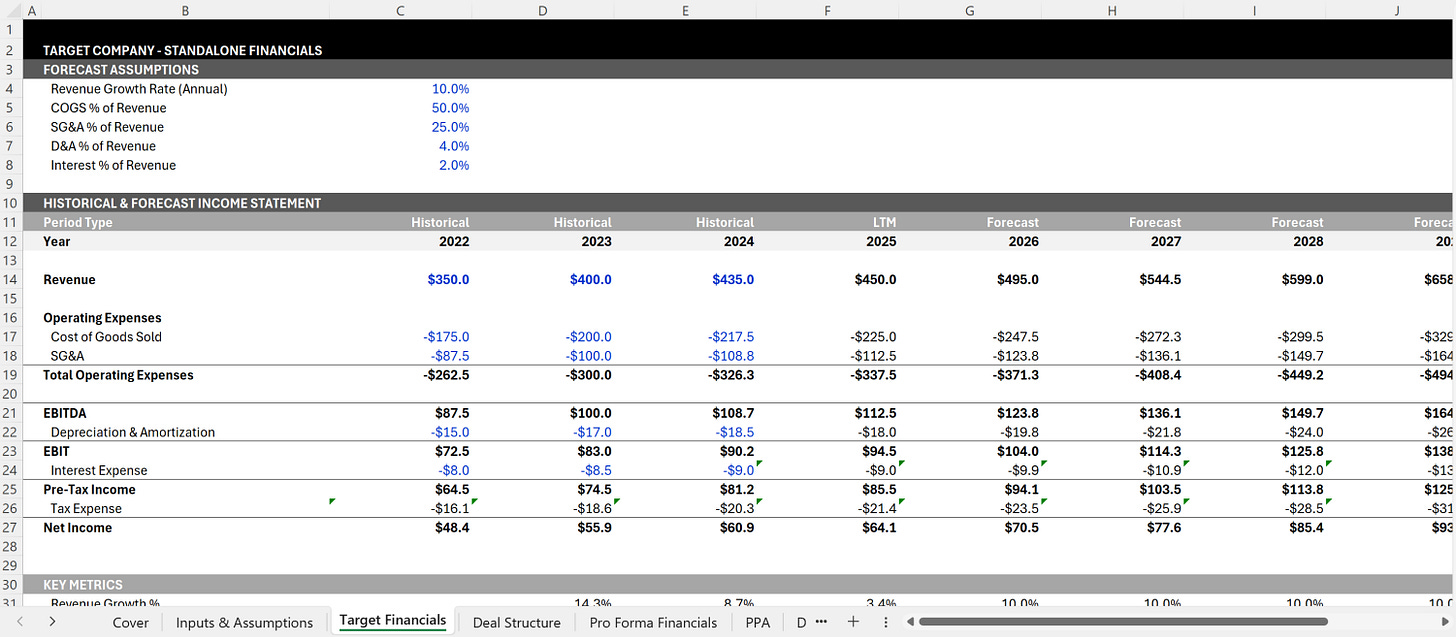Click the horizontal scrollbar left arrow
Image resolution: width=1456 pixels, height=637 pixels.
pyautogui.click(x=908, y=622)
